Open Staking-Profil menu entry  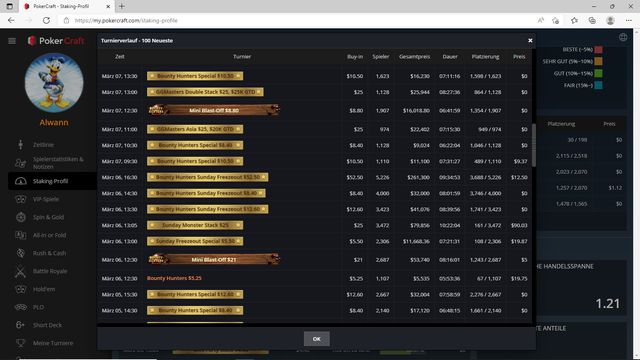50,181
